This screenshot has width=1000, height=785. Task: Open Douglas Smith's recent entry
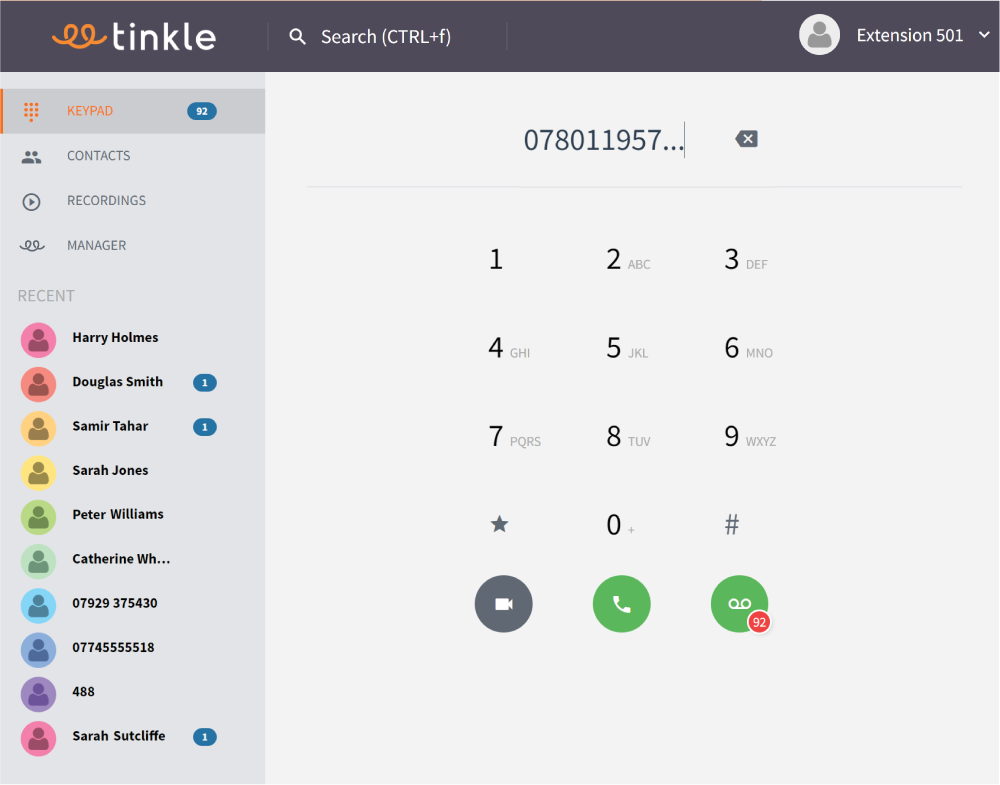(117, 382)
